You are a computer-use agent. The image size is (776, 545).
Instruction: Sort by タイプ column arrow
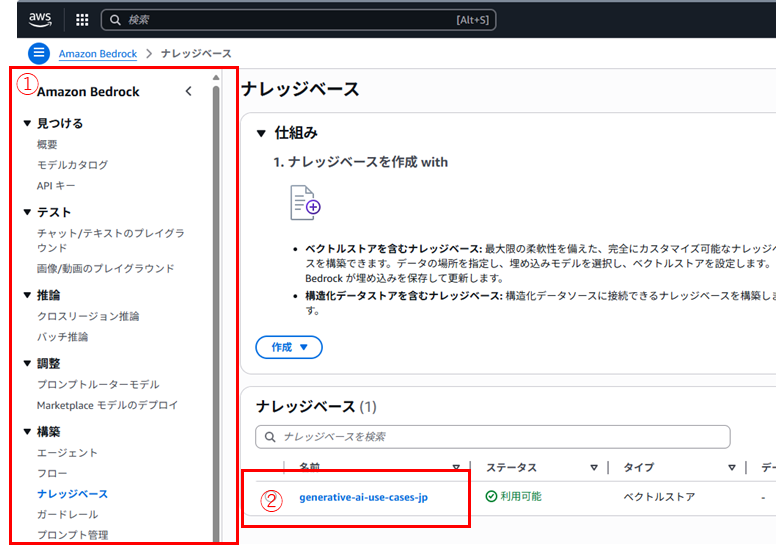pyautogui.click(x=731, y=467)
